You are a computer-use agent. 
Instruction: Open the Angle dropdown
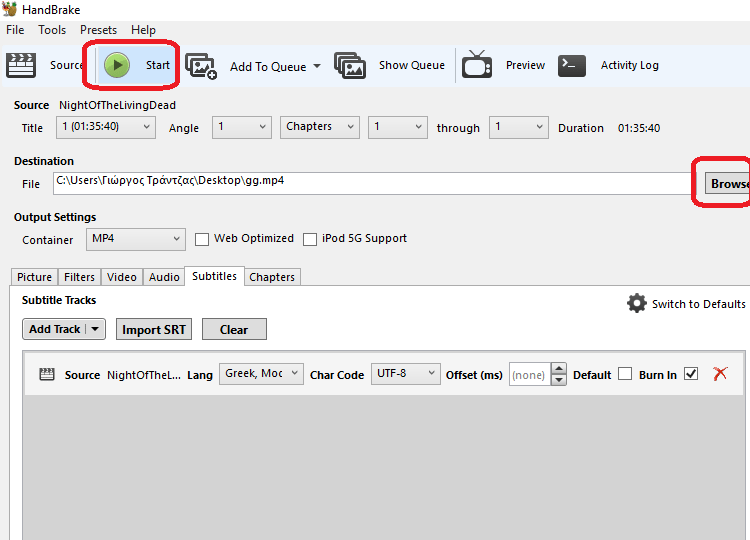[x=242, y=127]
